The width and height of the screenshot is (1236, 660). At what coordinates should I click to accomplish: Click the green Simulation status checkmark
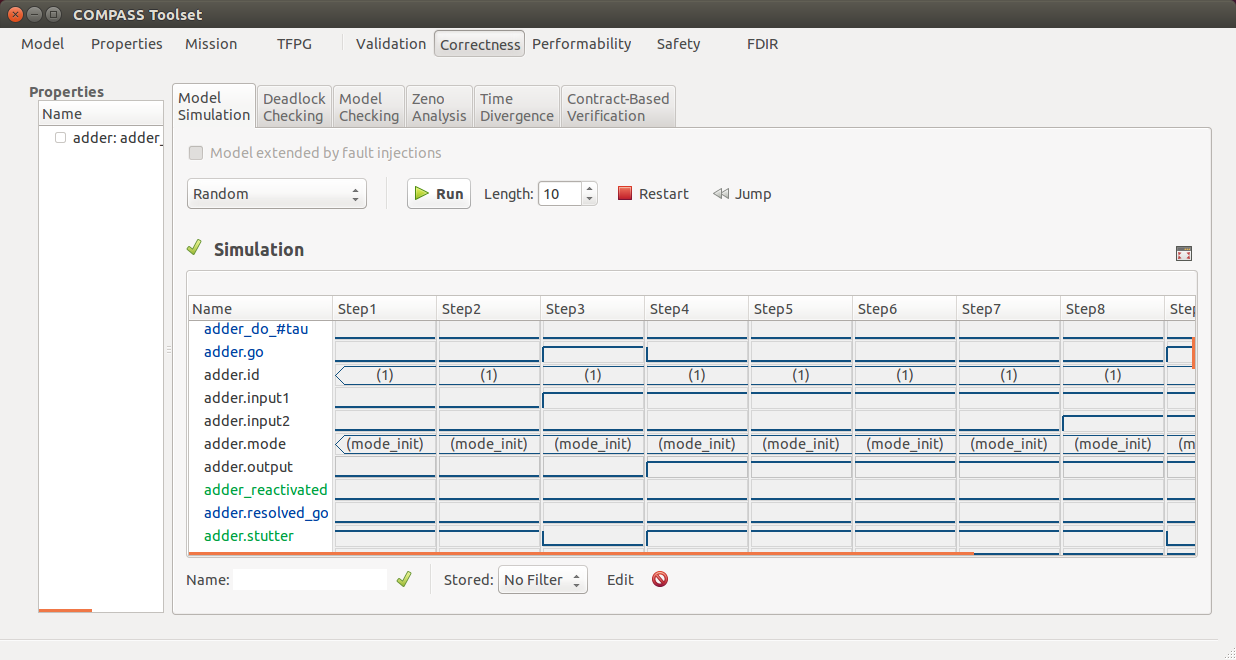pos(194,248)
